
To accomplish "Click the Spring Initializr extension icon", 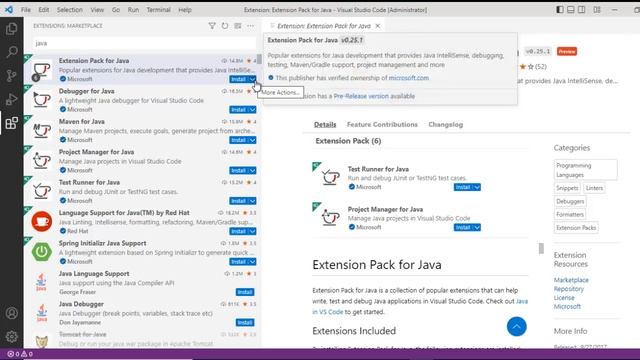I will pyautogui.click(x=42, y=251).
